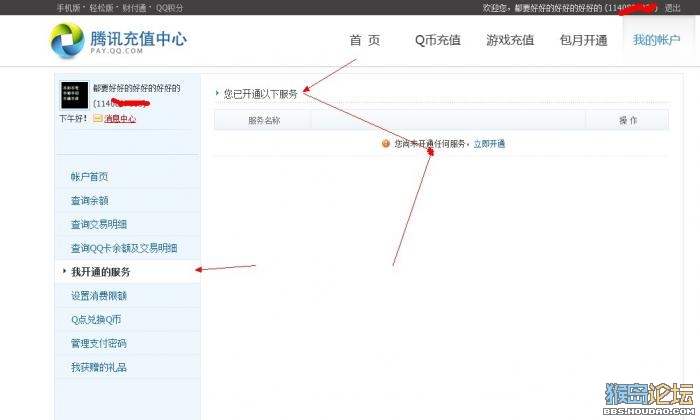Open 手机版 in the top bar
The width and height of the screenshot is (700, 420).
[69, 8]
